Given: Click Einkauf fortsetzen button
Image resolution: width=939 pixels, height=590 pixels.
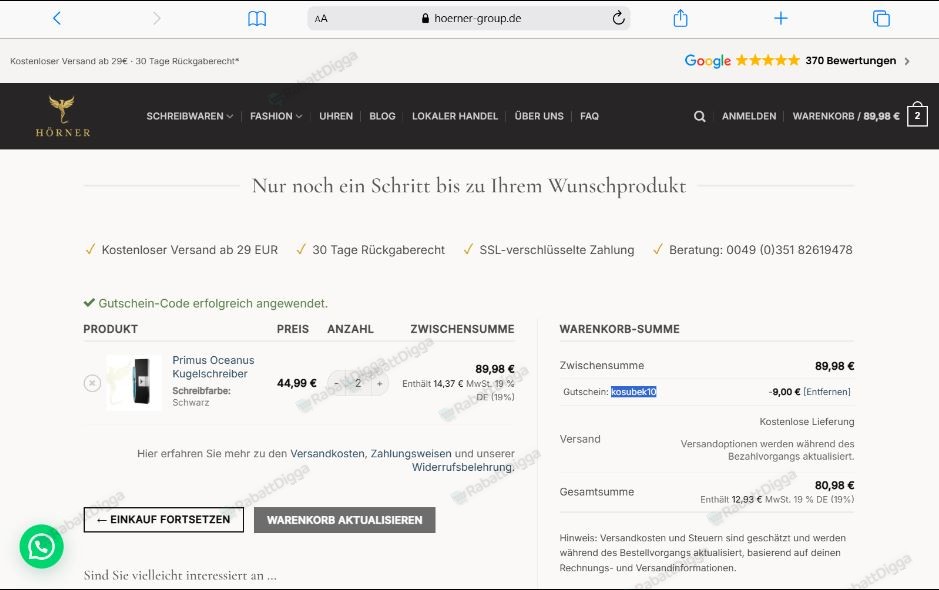Looking at the screenshot, I should (163, 519).
